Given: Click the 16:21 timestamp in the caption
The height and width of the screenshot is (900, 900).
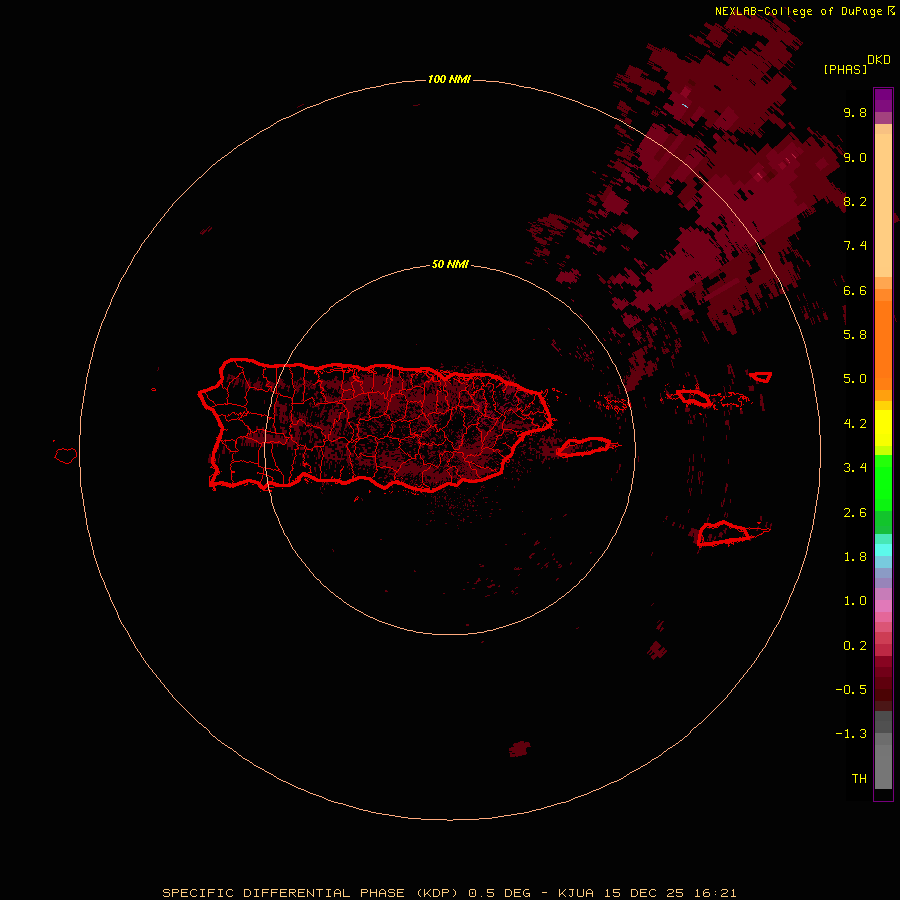Looking at the screenshot, I should point(715,893).
